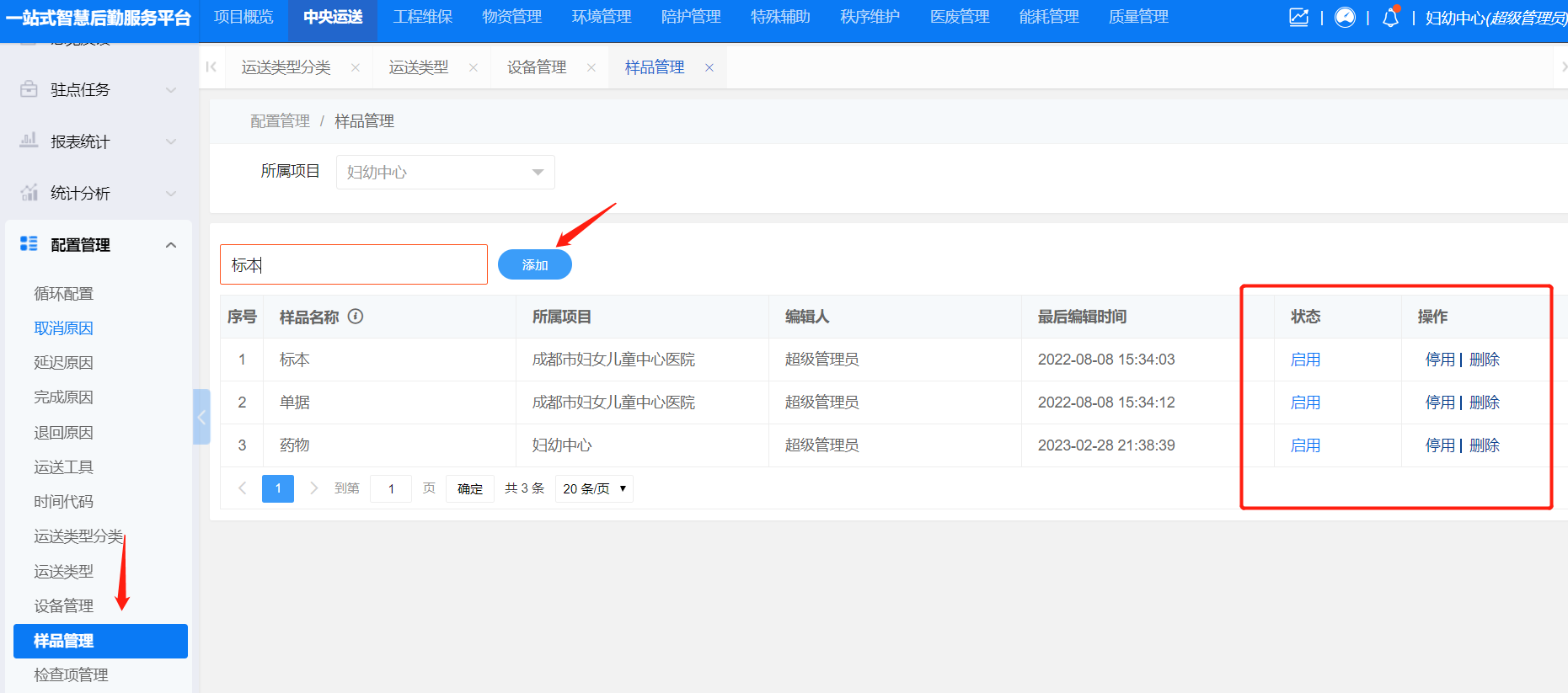The image size is (1568, 693).
Task: Open 运送工具 in sidebar
Action: [63, 467]
